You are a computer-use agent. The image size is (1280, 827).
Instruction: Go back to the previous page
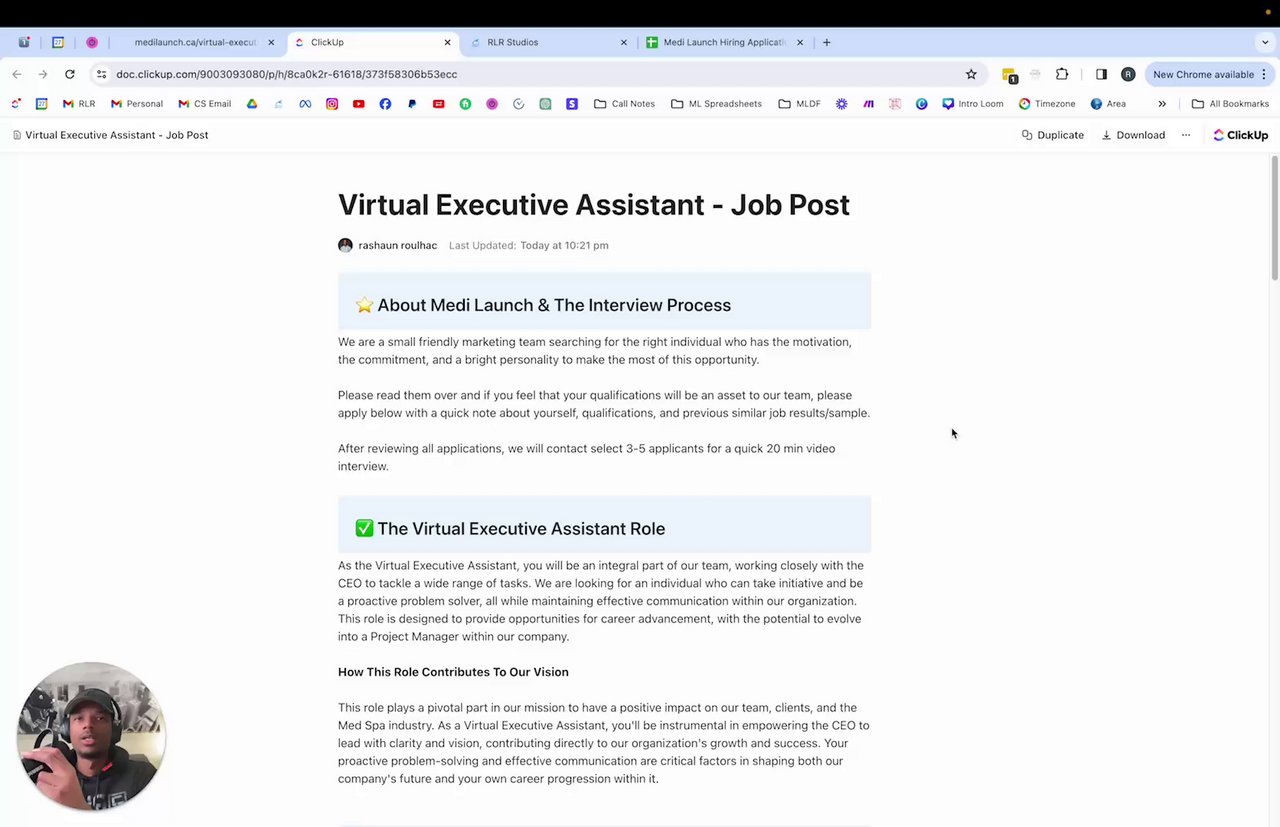pyautogui.click(x=17, y=74)
